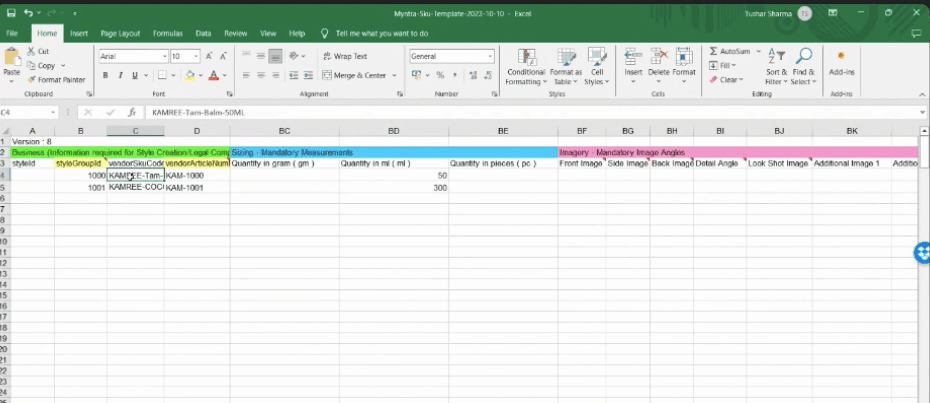Click the Undo arrow icon
Image resolution: width=930 pixels, height=403 pixels.
[x=29, y=12]
